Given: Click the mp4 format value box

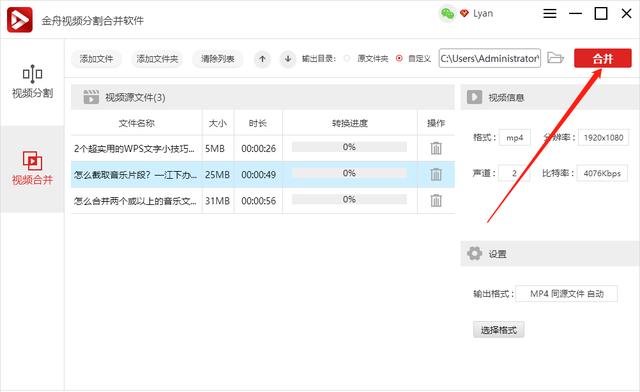Looking at the screenshot, I should (x=515, y=138).
